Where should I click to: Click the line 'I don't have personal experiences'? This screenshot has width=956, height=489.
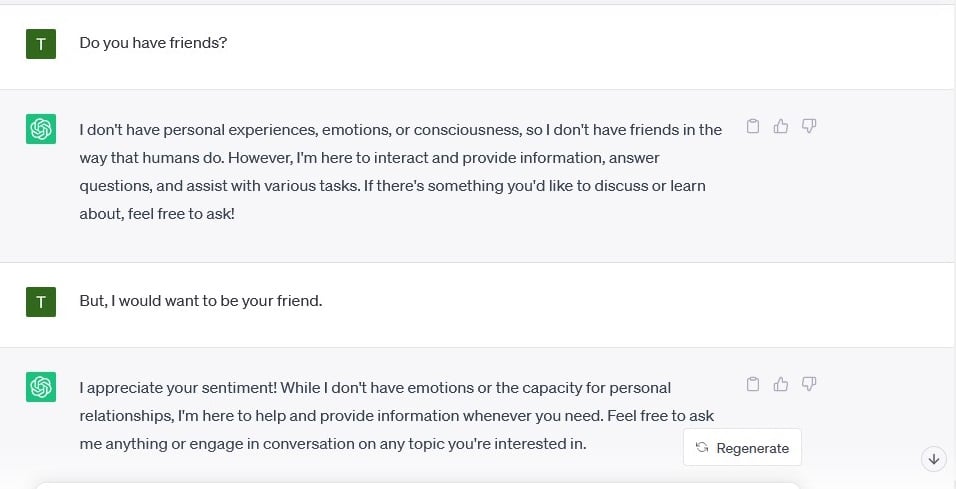click(x=401, y=130)
